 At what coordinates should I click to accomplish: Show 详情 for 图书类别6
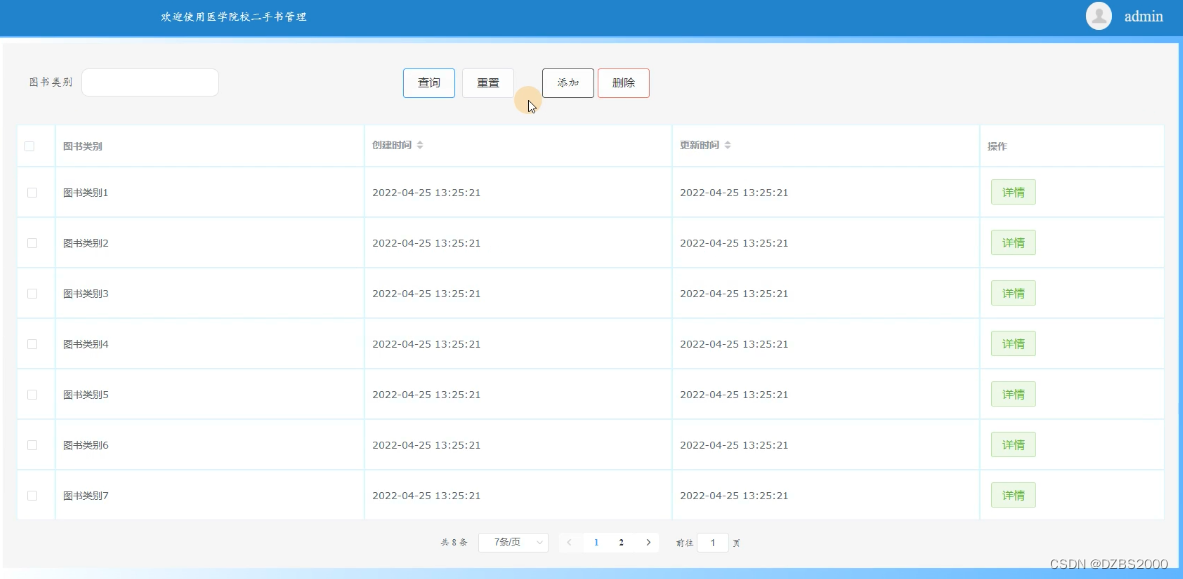tap(1012, 445)
